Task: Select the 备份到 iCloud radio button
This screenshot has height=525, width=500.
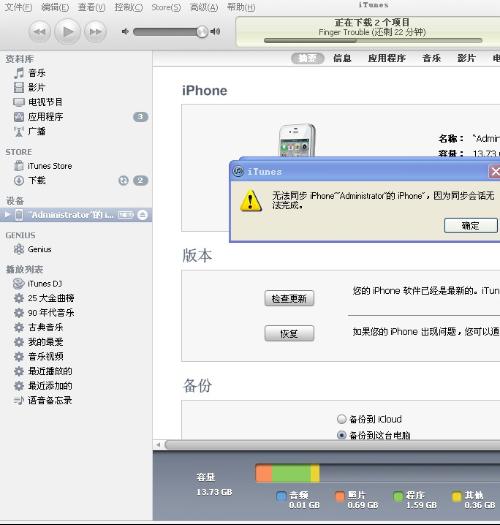Action: point(341,419)
